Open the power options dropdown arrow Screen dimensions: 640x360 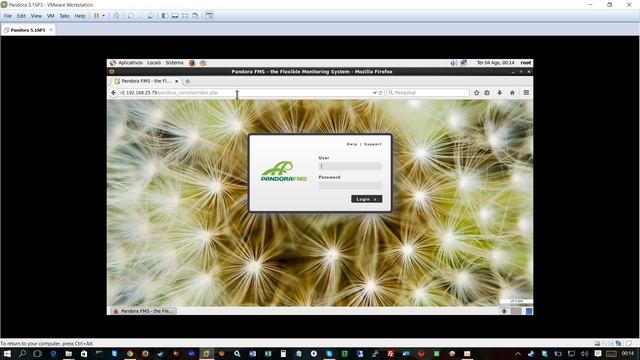pyautogui.click(x=103, y=16)
